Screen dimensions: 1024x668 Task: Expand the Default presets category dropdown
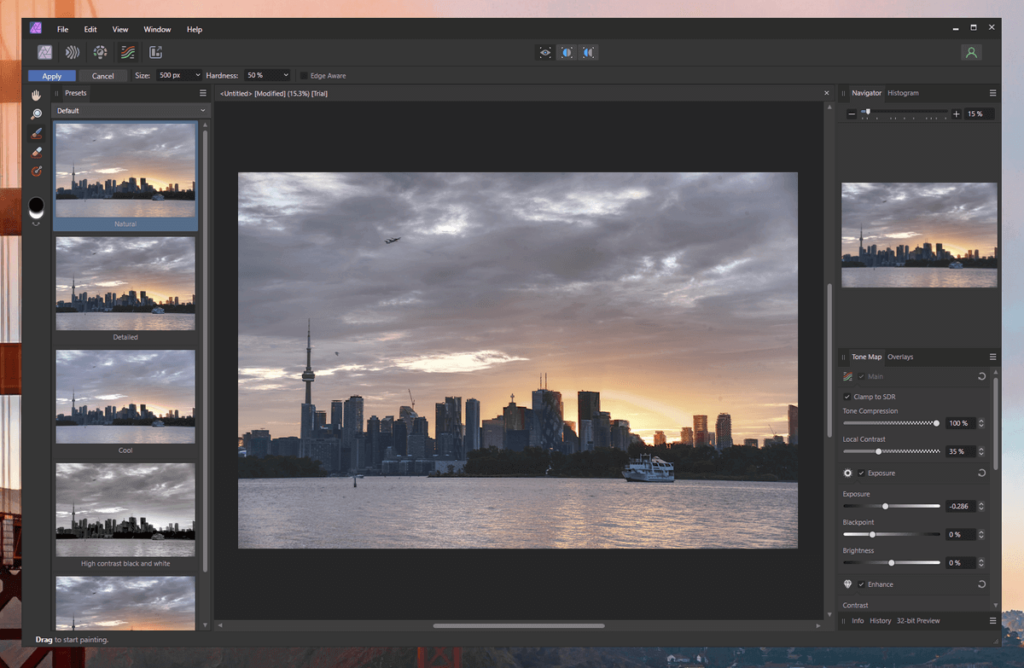(131, 110)
